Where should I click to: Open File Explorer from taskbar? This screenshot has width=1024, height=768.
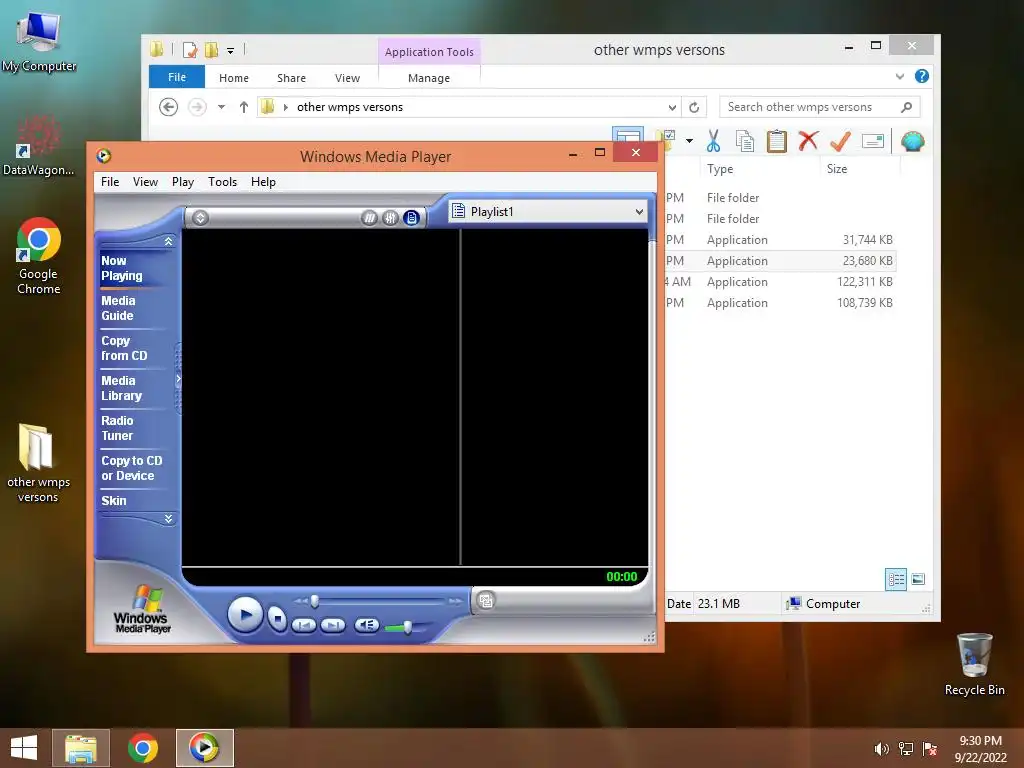(81, 748)
